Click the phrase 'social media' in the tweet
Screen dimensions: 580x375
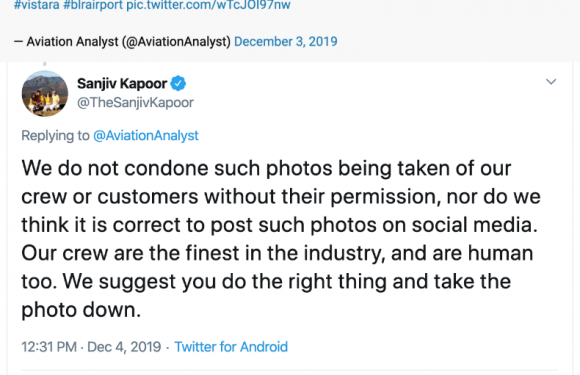click(472, 225)
